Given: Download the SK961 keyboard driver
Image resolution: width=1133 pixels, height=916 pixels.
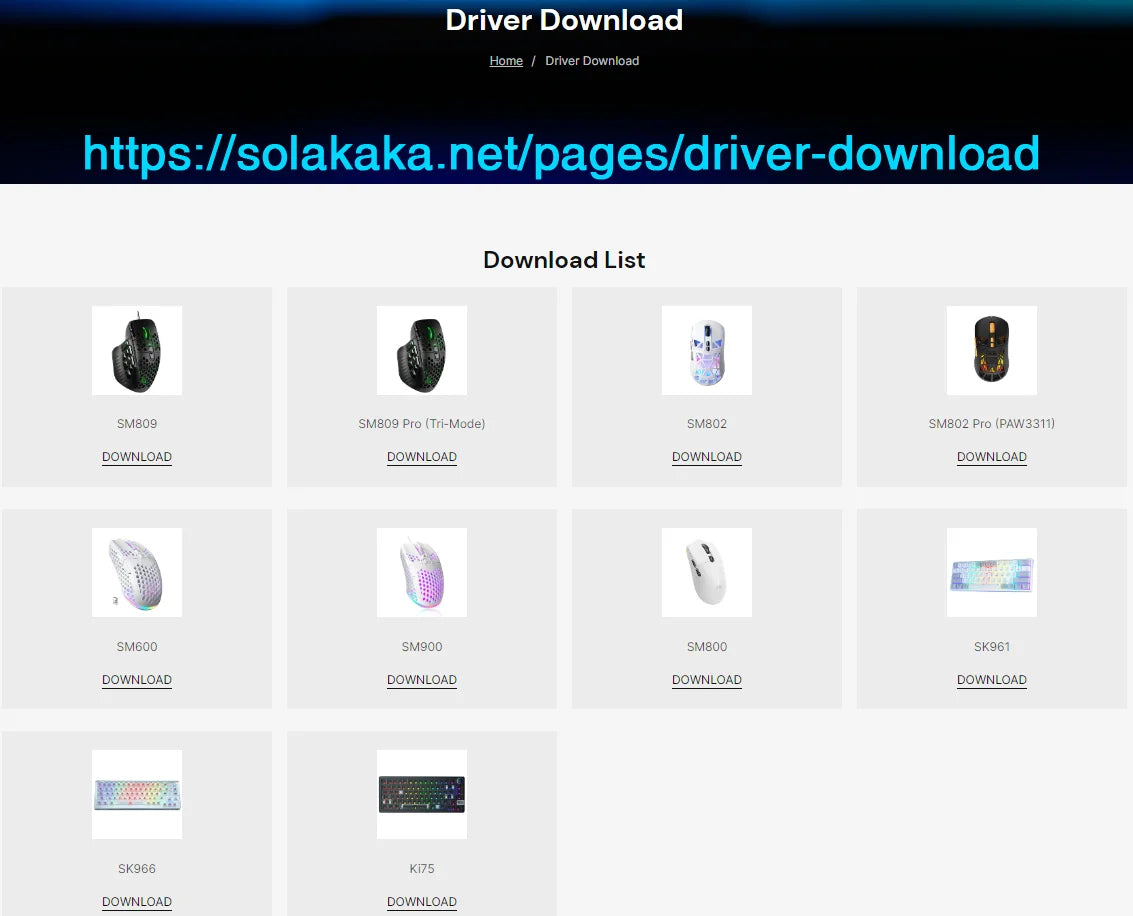Looking at the screenshot, I should (992, 680).
